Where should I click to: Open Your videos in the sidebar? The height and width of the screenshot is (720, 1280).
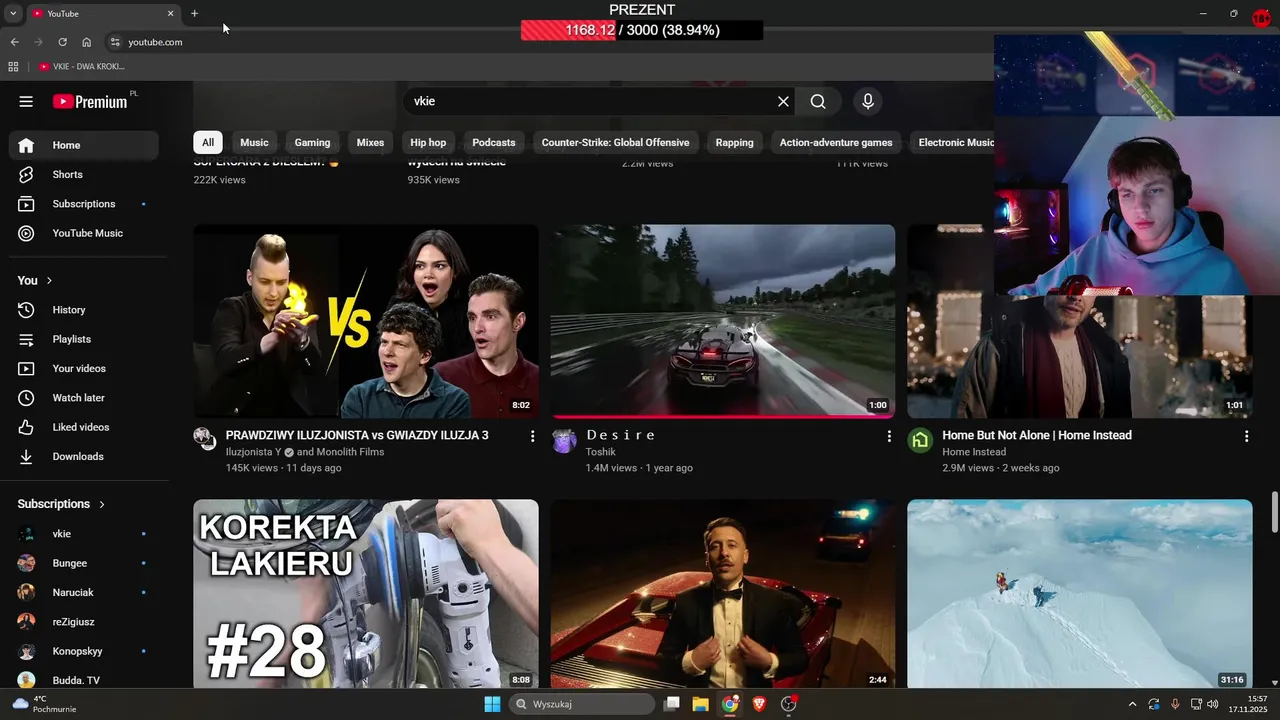click(x=84, y=368)
